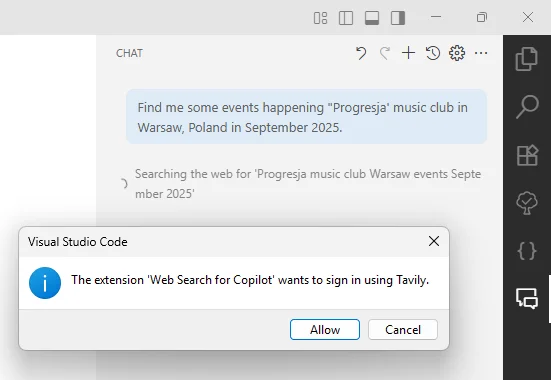This screenshot has height=380, width=551.
Task: Allow Web Search for Copilot sign-in
Action: [325, 330]
